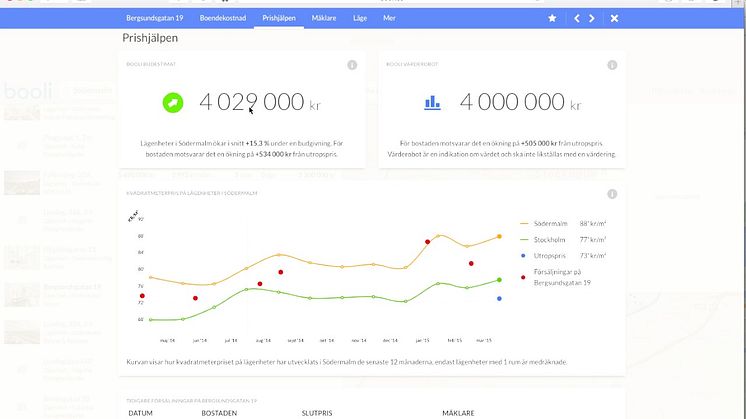
Task: Open the Bergsundsgatan 19 tab
Action: pos(155,18)
